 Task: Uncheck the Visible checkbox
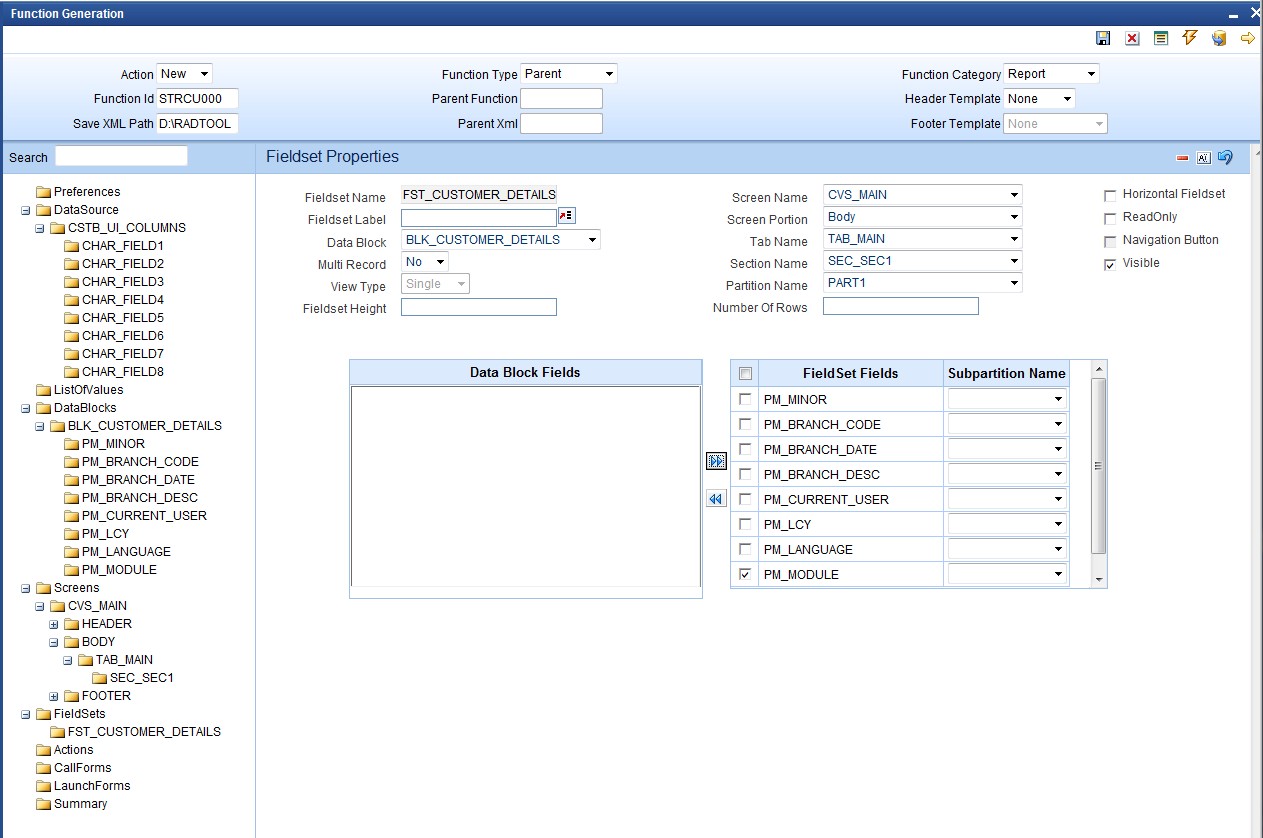tap(1110, 264)
